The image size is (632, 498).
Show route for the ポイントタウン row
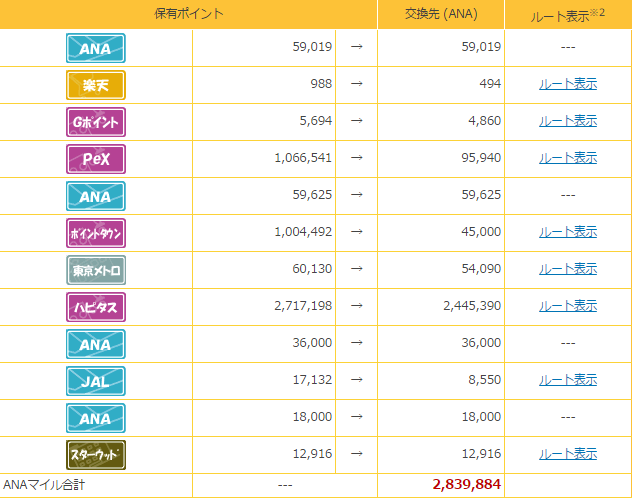(568, 232)
